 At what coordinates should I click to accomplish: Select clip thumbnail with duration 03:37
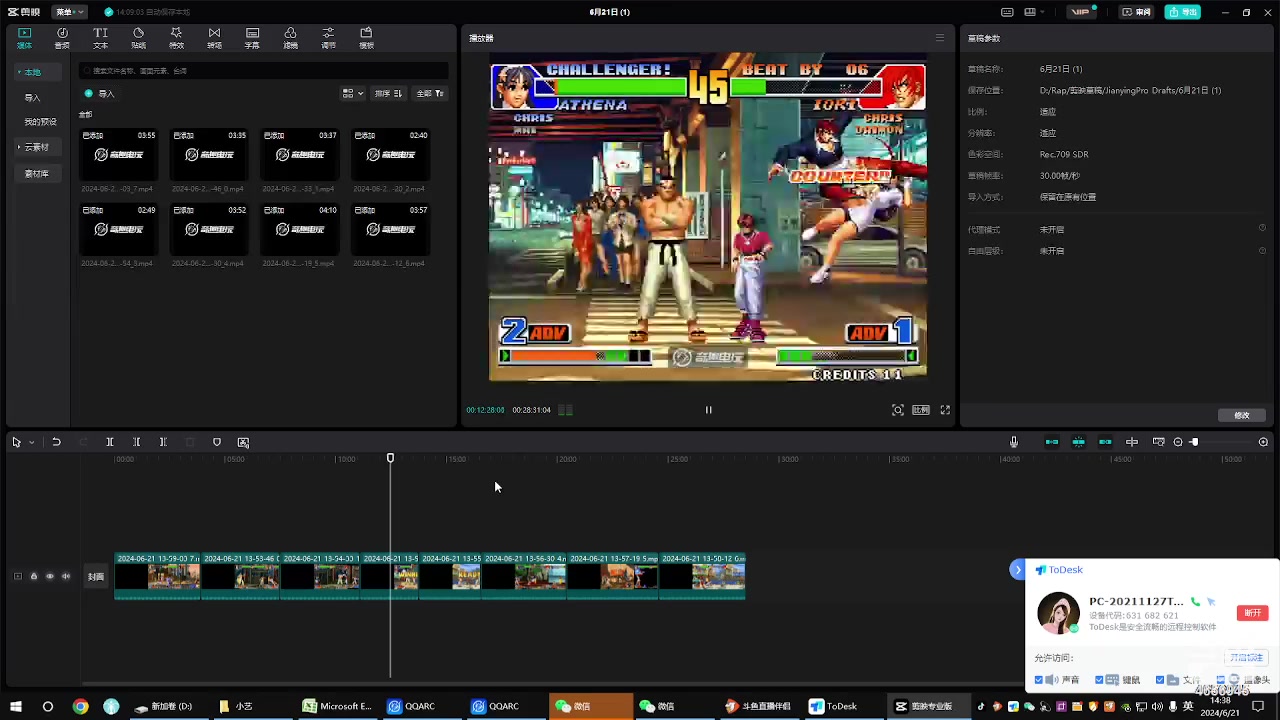[x=300, y=154]
